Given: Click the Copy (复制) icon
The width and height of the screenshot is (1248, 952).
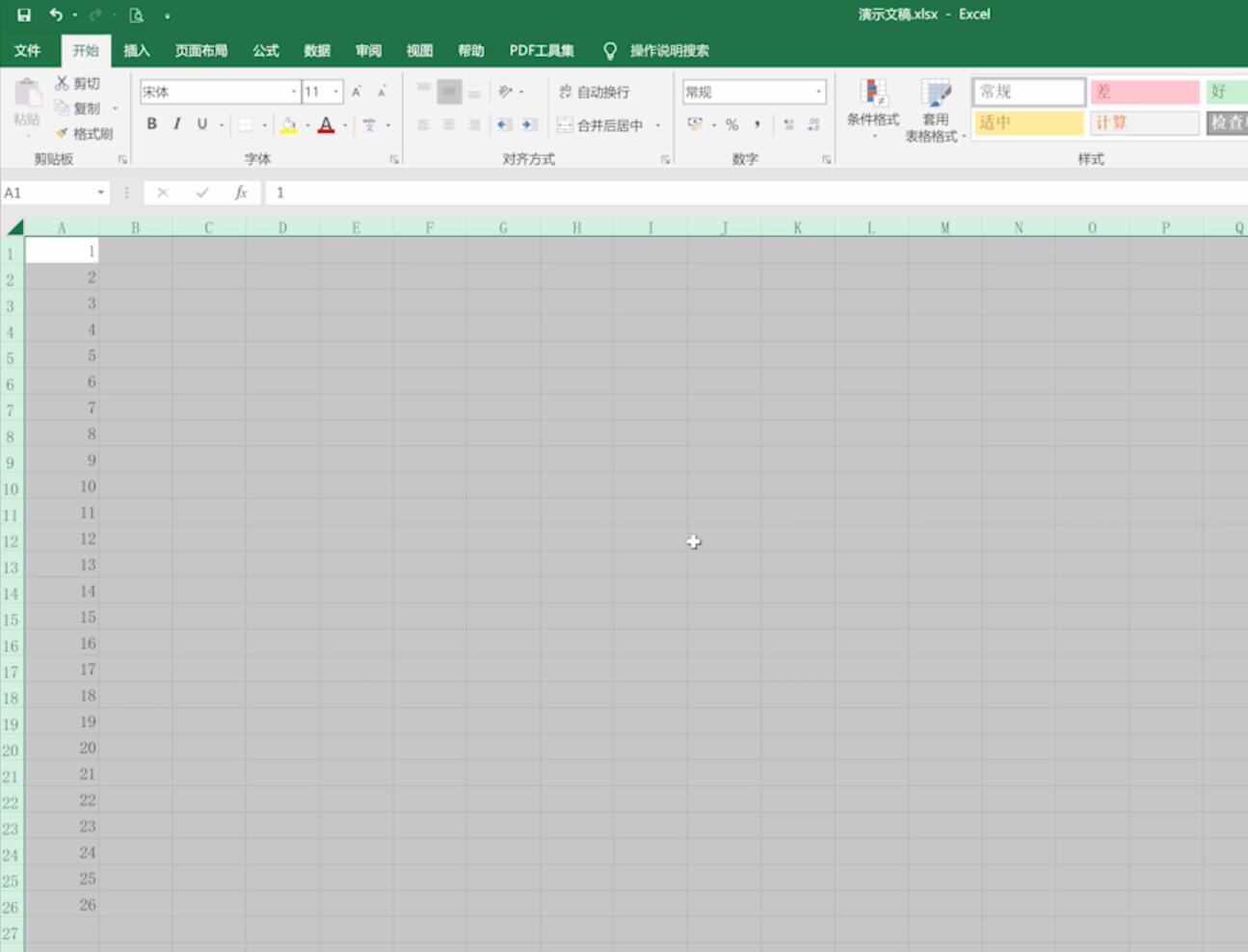Looking at the screenshot, I should tap(62, 108).
